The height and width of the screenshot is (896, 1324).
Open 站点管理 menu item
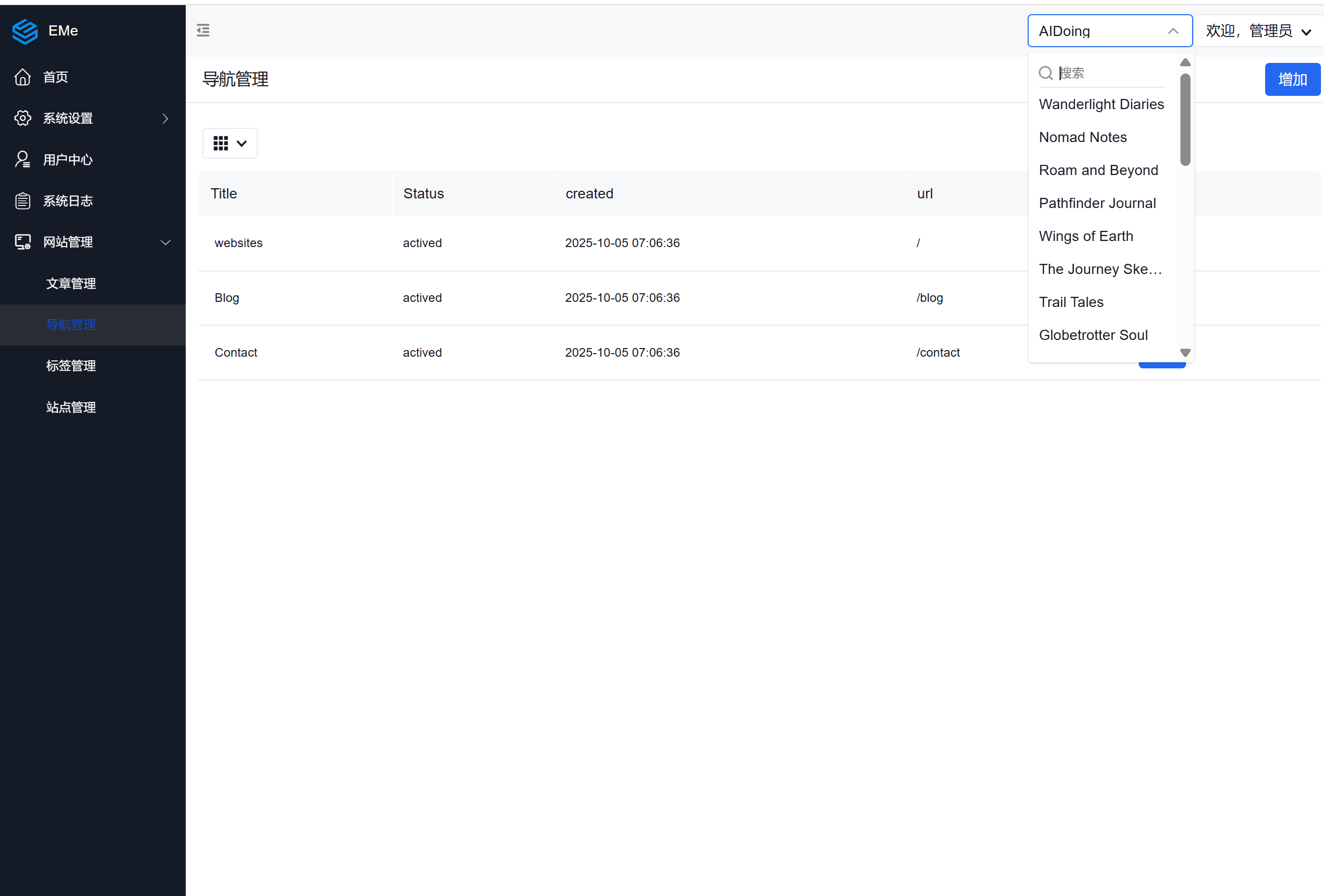click(x=71, y=407)
